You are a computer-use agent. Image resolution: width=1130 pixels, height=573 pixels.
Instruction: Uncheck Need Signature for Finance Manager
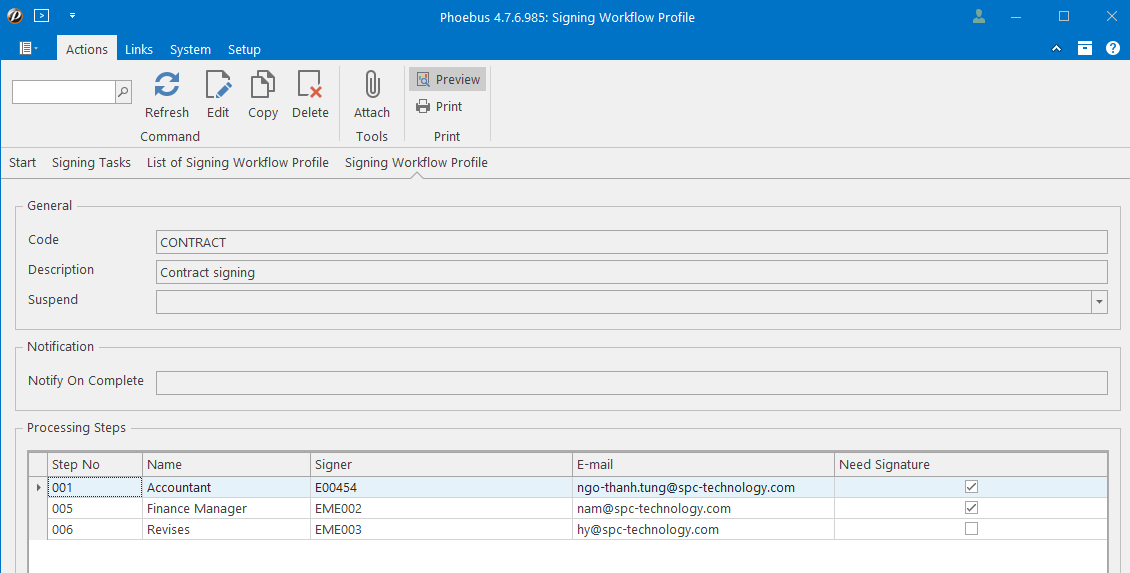(x=971, y=508)
